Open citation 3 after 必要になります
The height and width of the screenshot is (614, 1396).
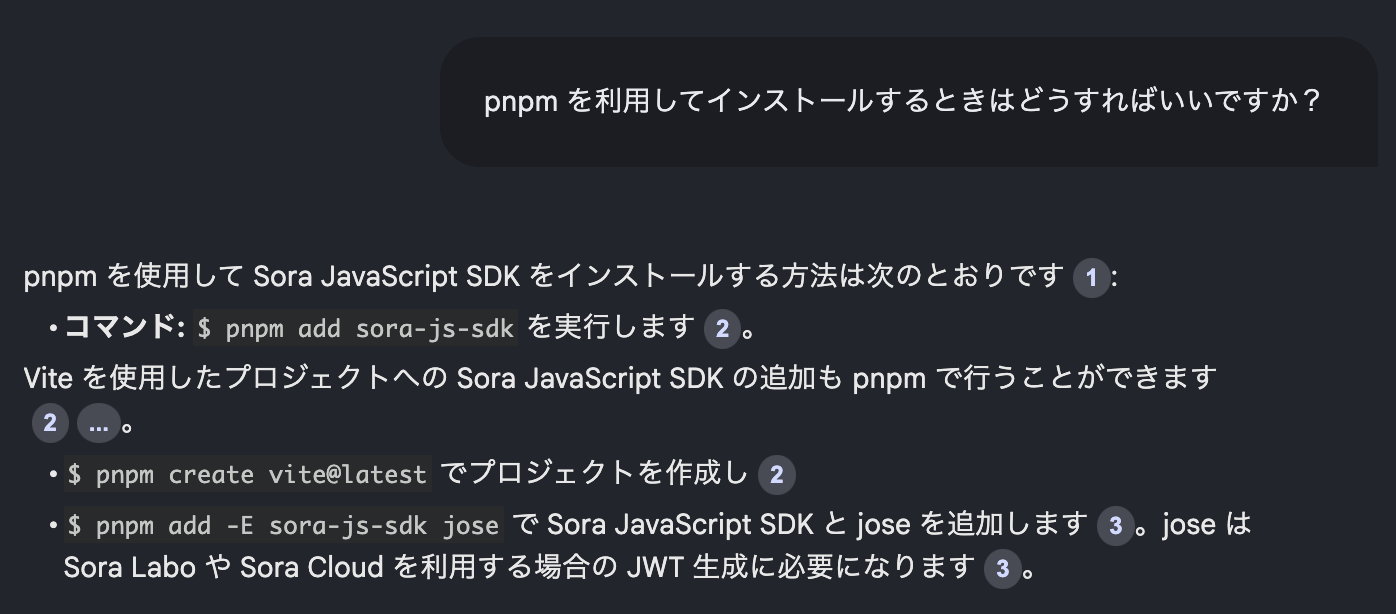pyautogui.click(x=1003, y=569)
